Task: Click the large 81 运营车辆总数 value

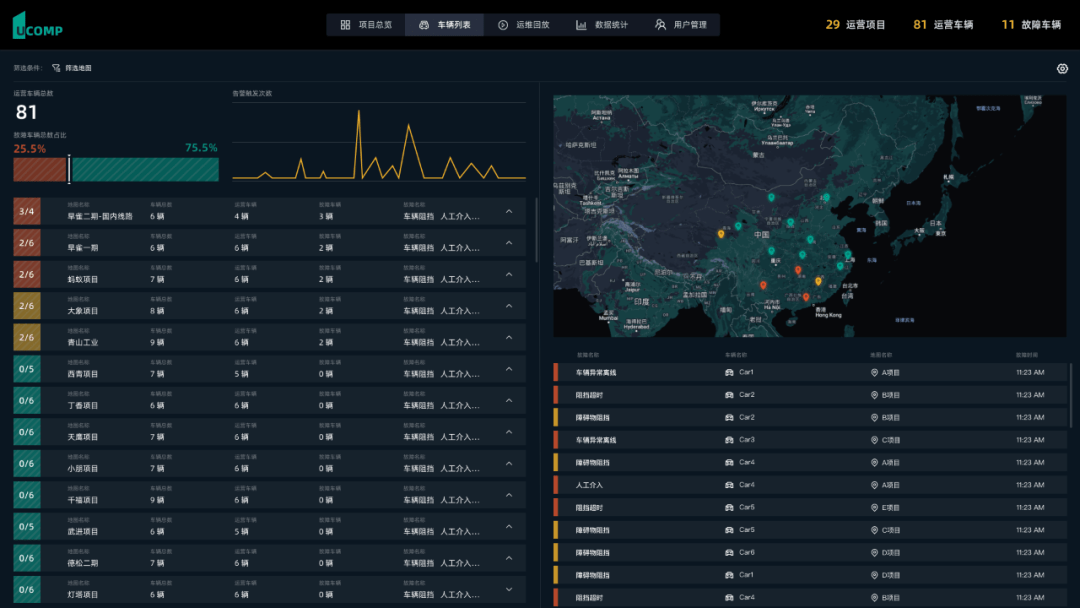Action: click(26, 112)
